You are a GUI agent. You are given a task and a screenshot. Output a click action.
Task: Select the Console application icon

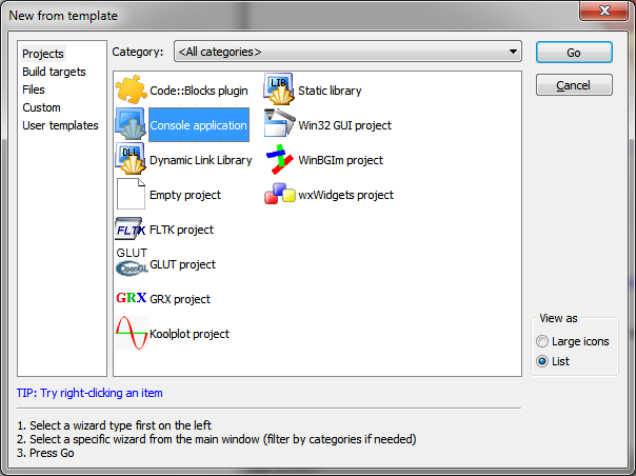coord(131,125)
